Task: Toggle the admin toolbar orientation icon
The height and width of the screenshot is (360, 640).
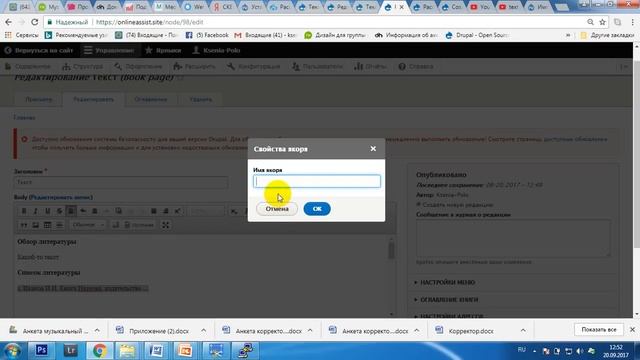Action: (624, 67)
